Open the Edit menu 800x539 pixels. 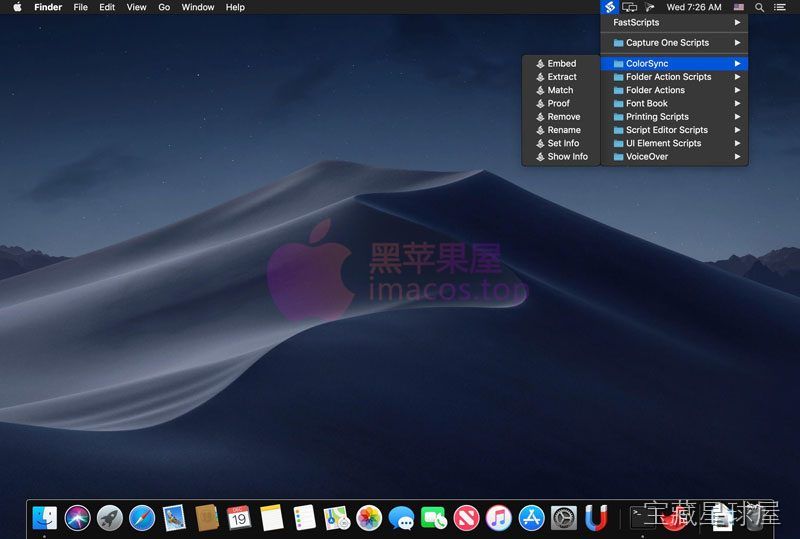pyautogui.click(x=107, y=7)
